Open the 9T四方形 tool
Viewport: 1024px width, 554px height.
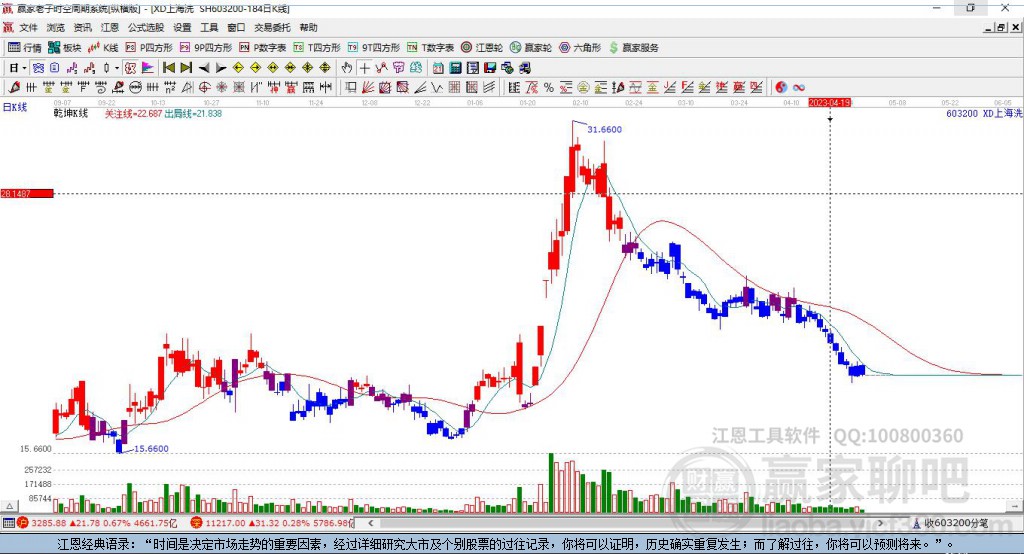point(374,48)
